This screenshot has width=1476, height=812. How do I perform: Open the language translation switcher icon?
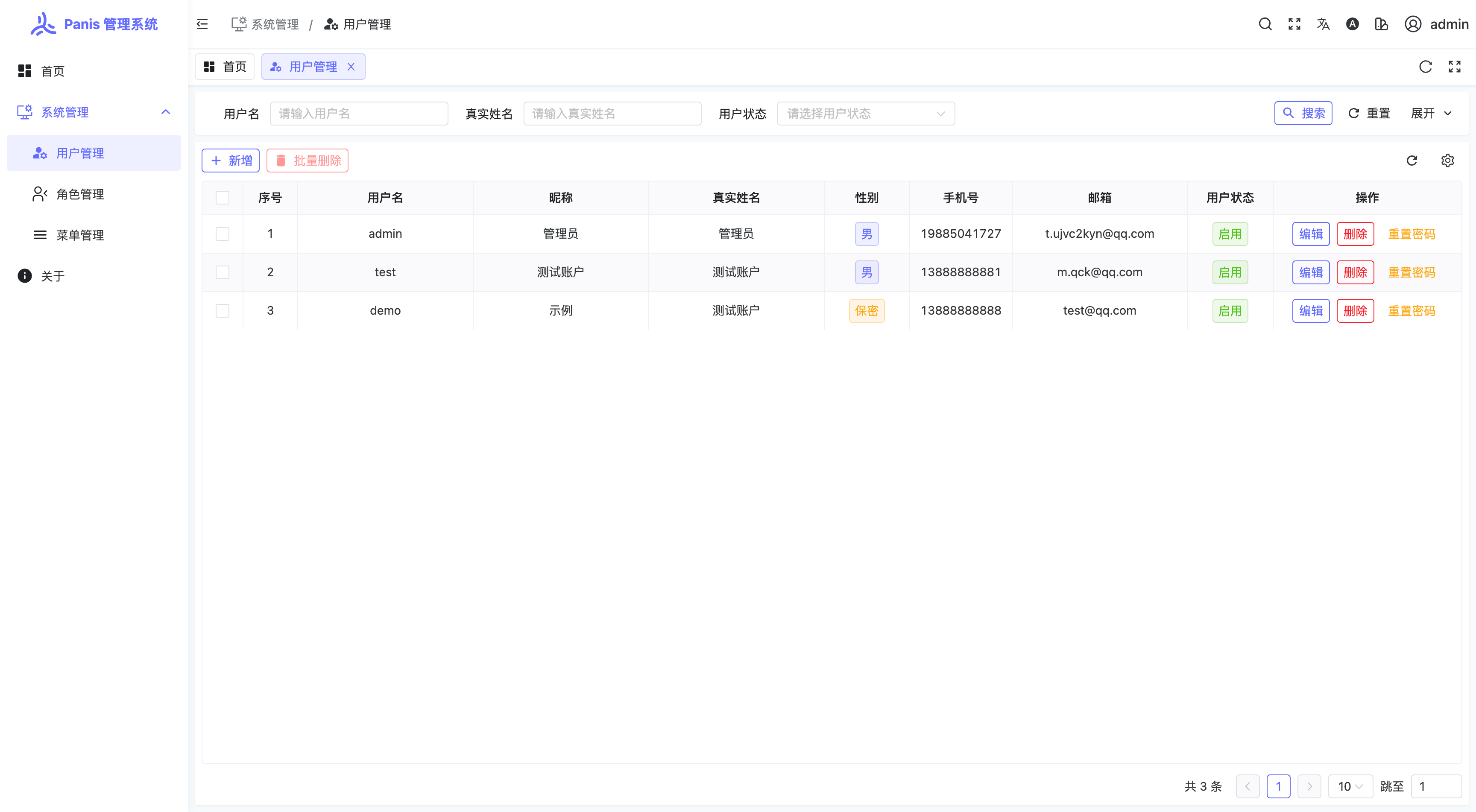[1323, 24]
